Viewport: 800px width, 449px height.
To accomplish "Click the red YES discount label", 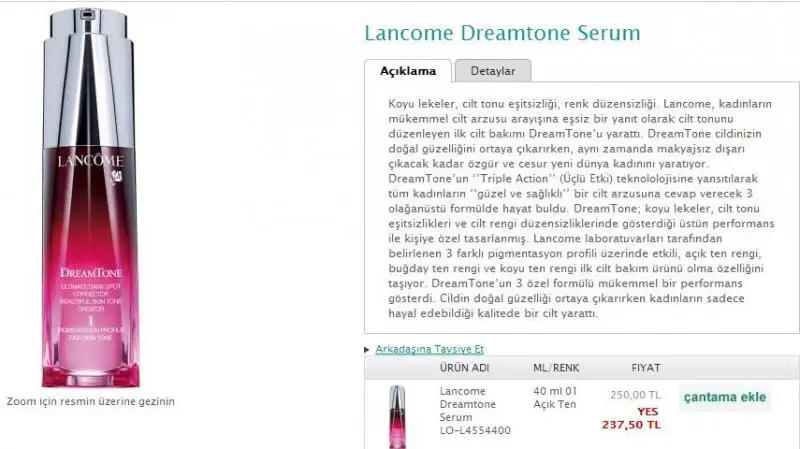I will (x=647, y=411).
